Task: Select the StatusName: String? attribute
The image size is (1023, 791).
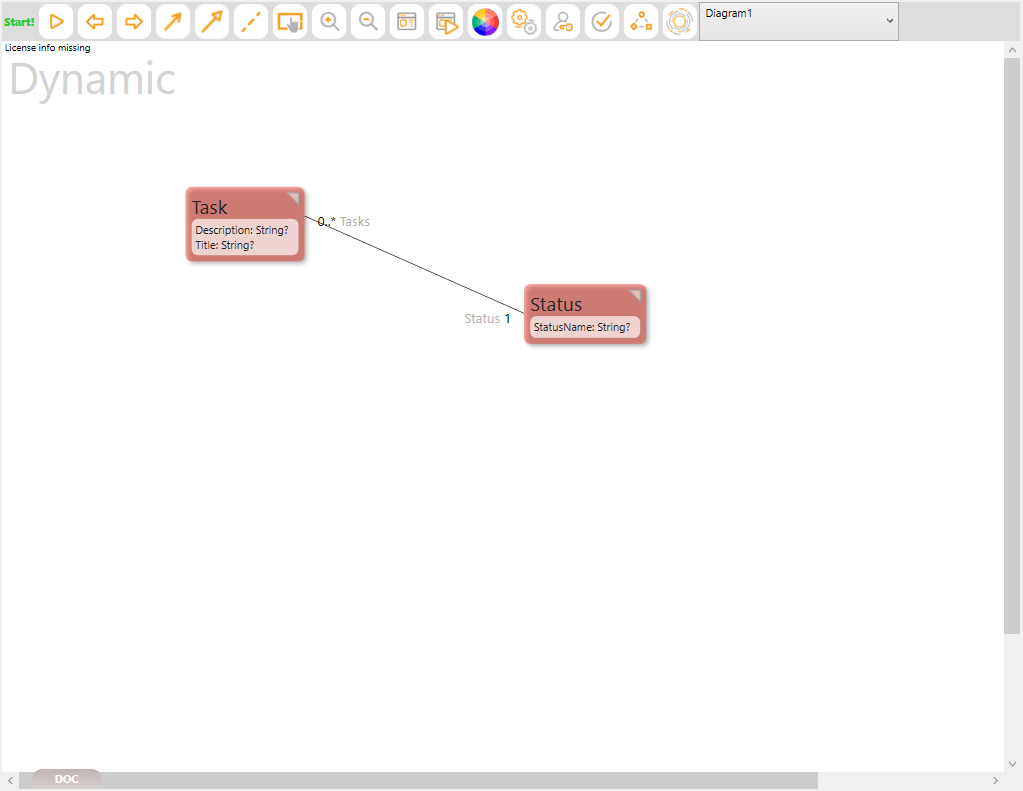Action: [582, 327]
